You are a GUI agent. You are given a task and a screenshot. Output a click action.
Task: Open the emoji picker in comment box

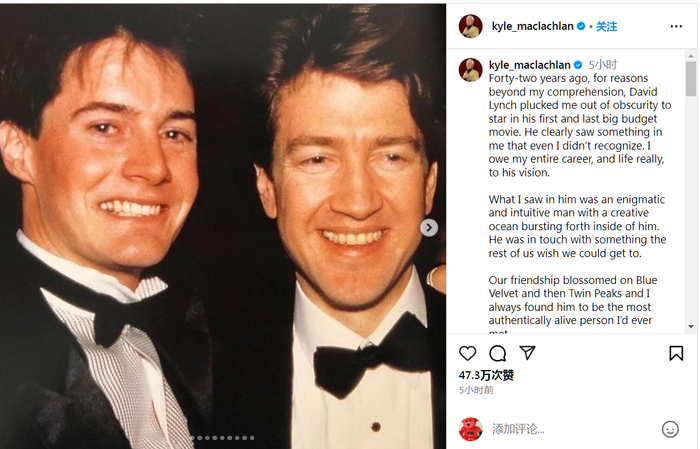pyautogui.click(x=670, y=429)
